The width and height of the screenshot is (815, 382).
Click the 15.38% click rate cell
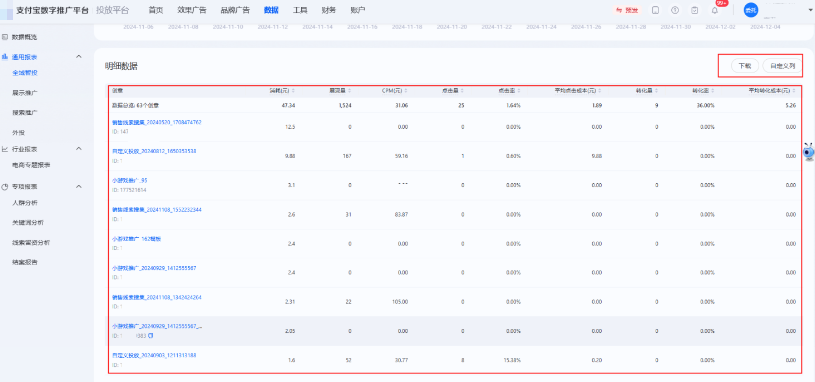point(512,360)
